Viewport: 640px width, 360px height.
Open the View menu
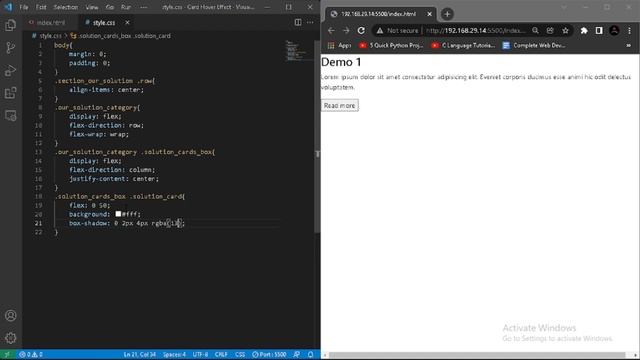point(91,7)
